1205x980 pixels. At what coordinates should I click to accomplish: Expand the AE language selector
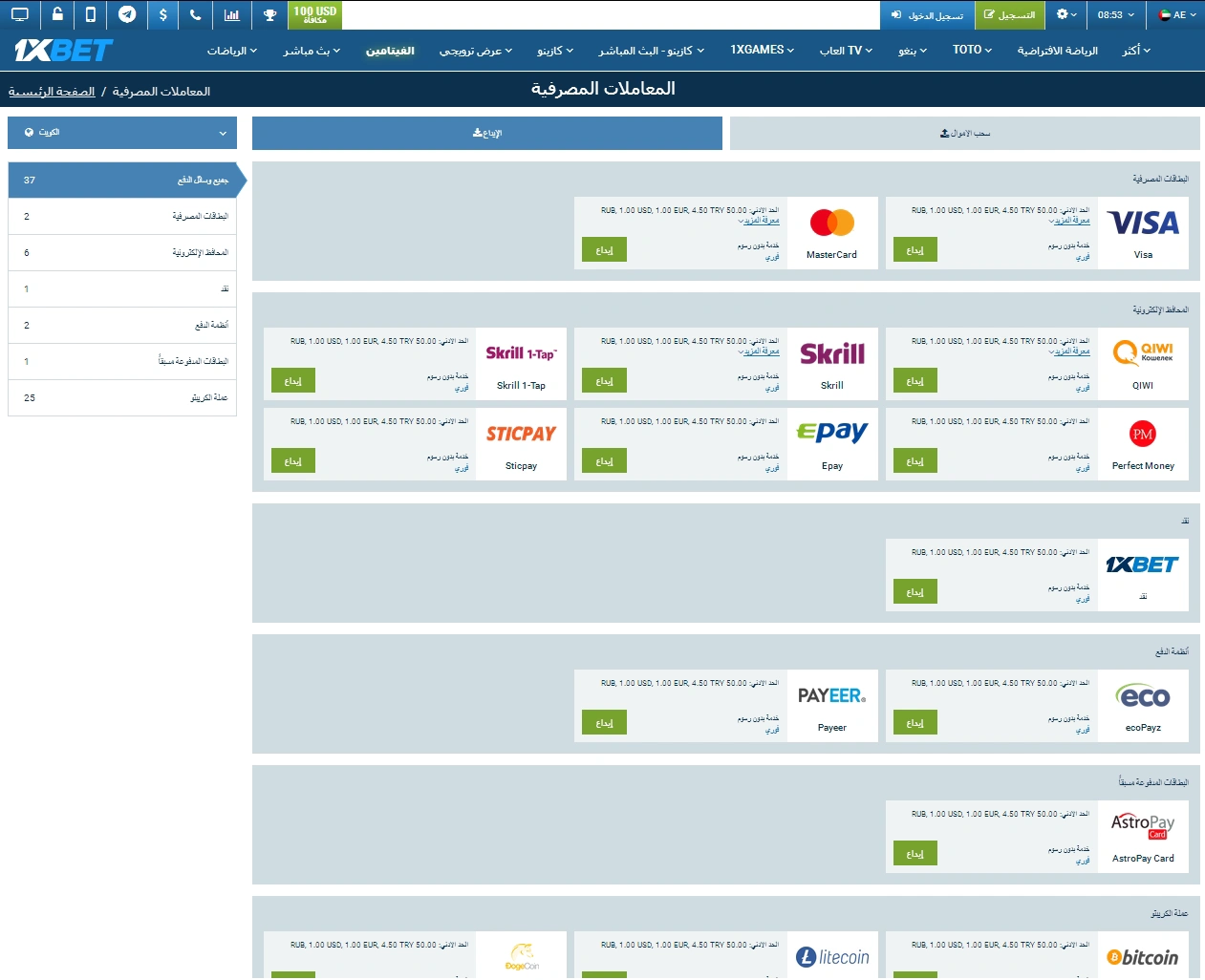coord(1176,14)
